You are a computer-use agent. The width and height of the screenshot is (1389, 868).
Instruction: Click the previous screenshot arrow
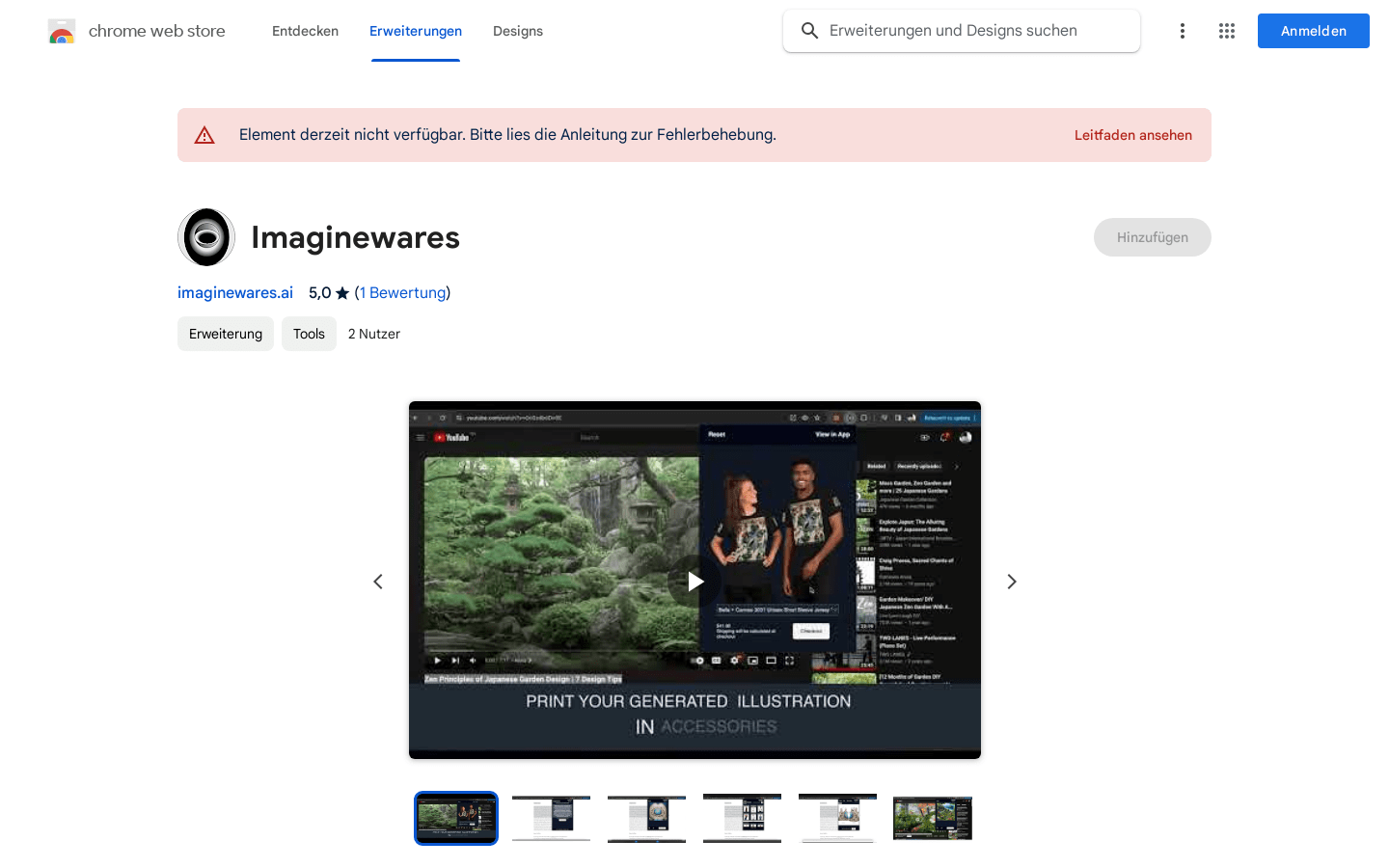pos(377,582)
